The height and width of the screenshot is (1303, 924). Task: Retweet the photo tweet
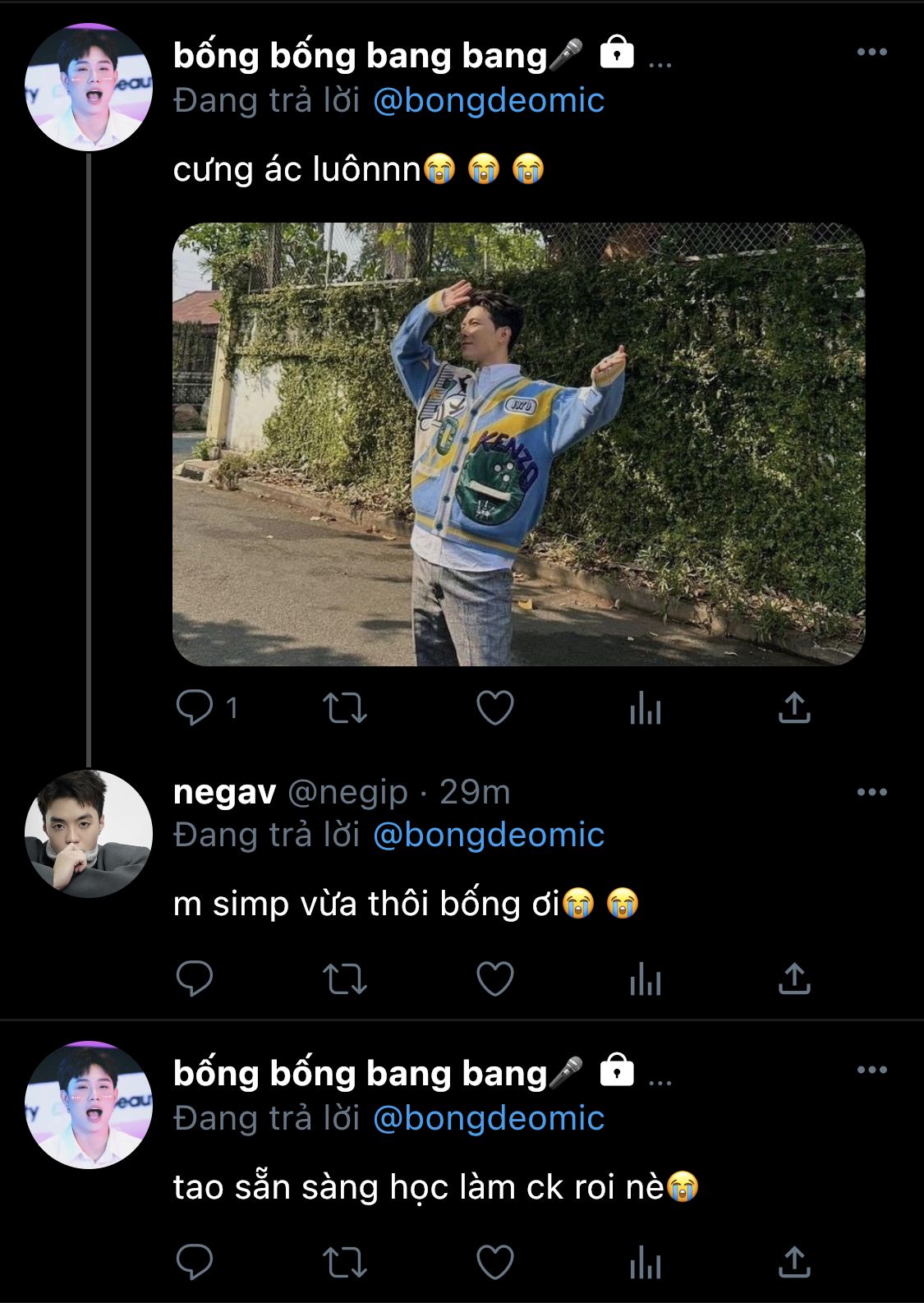344,708
